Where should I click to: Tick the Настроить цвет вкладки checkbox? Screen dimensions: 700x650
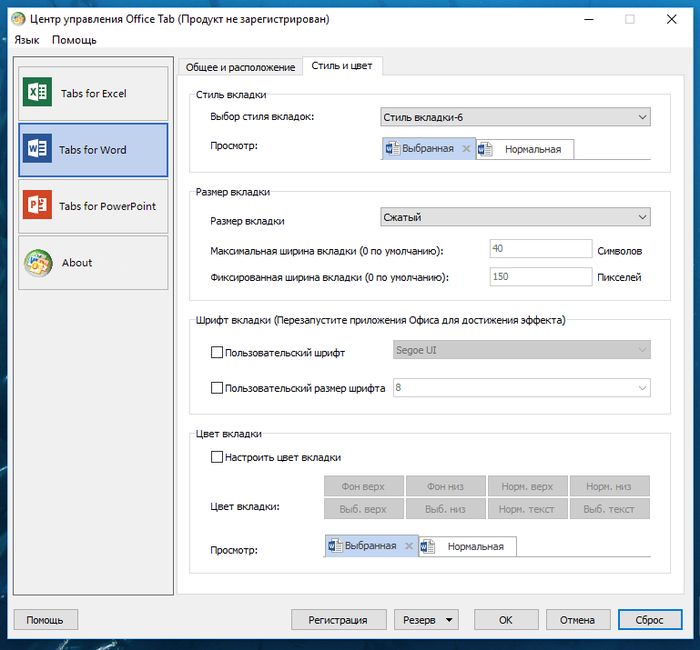217,457
